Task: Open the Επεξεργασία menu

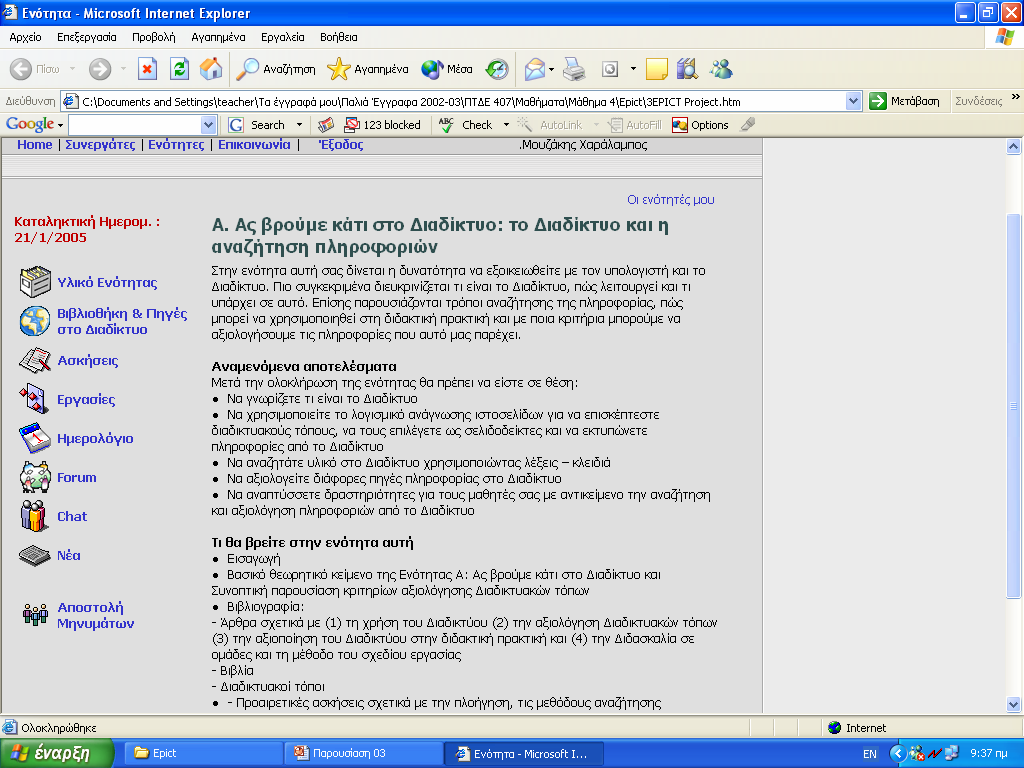Action: click(x=87, y=37)
